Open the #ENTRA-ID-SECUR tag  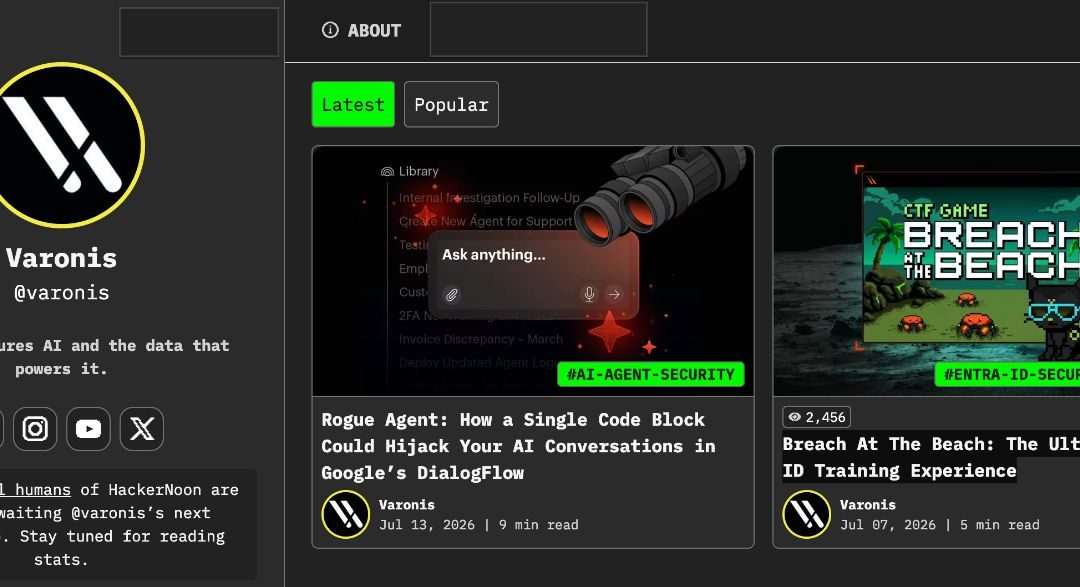coord(1008,374)
